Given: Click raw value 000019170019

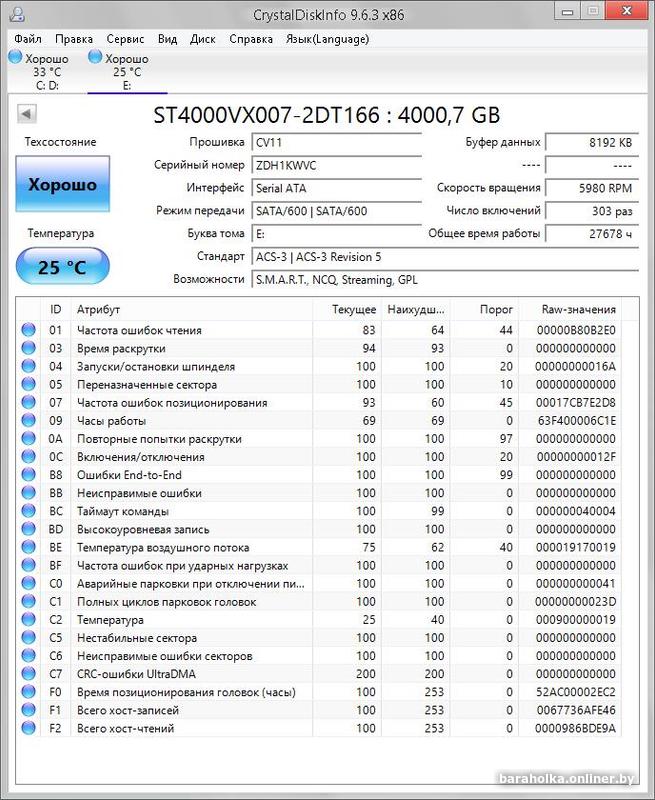Looking at the screenshot, I should click(x=576, y=547).
